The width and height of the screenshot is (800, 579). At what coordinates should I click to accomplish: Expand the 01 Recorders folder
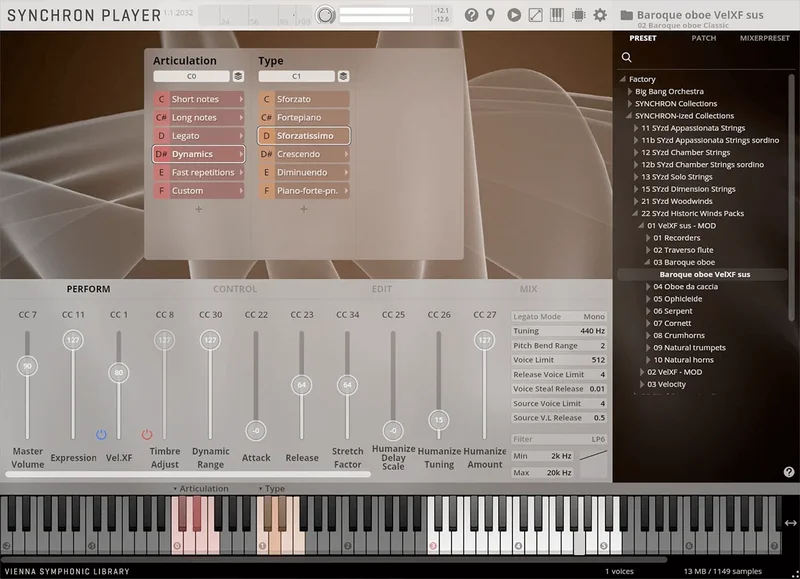648,238
